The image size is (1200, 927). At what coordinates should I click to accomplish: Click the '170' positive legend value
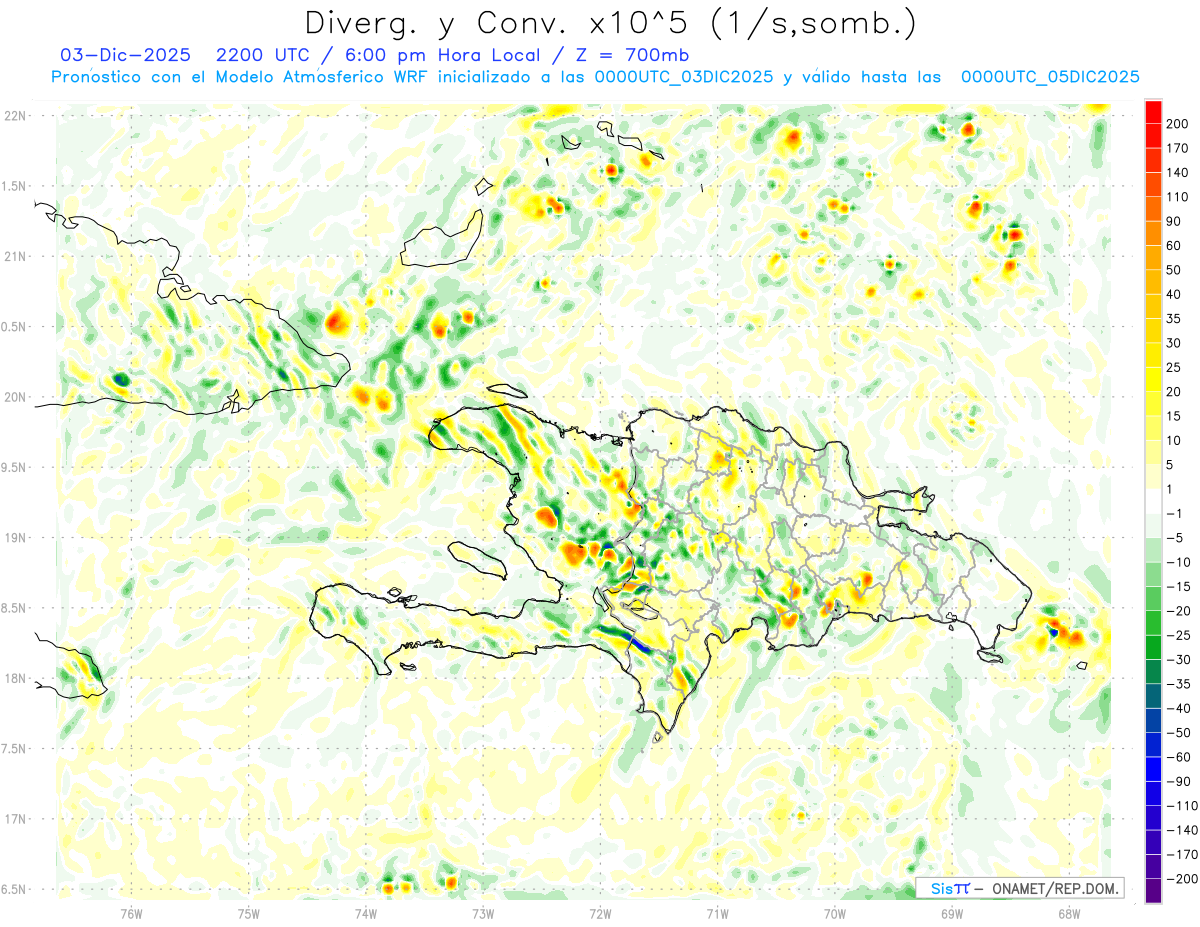click(1177, 148)
